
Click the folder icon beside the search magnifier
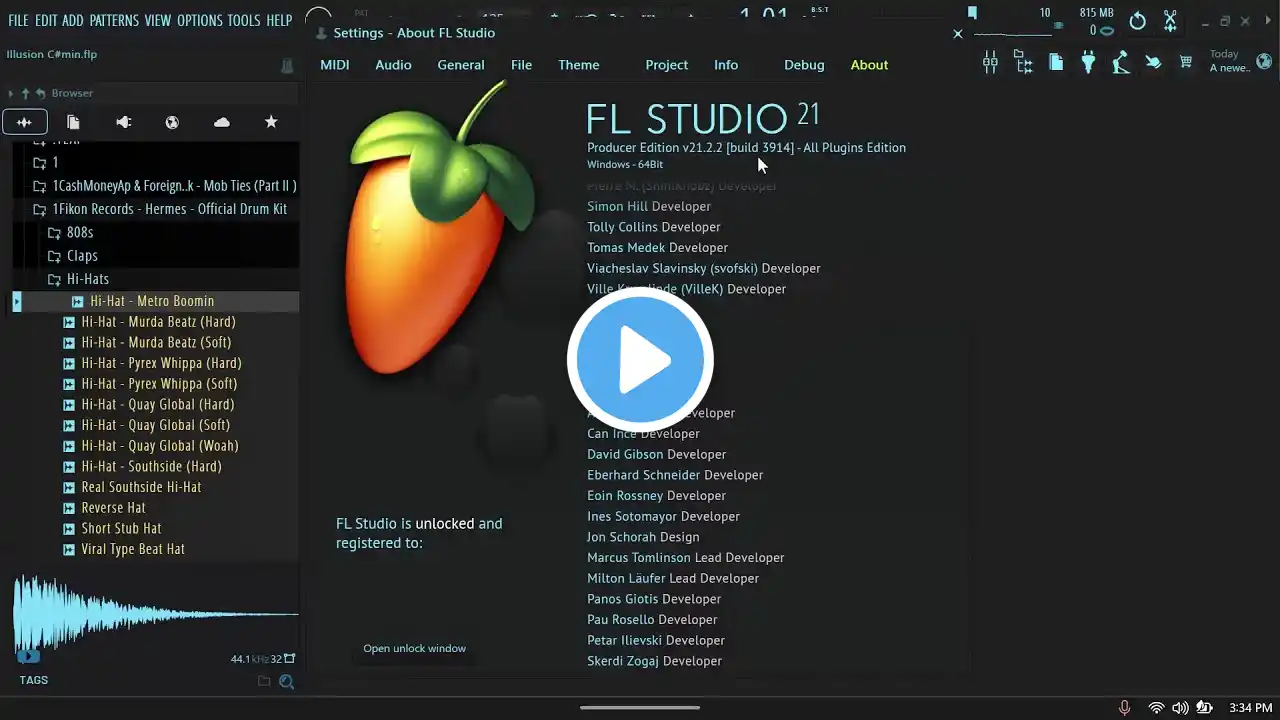(x=264, y=682)
